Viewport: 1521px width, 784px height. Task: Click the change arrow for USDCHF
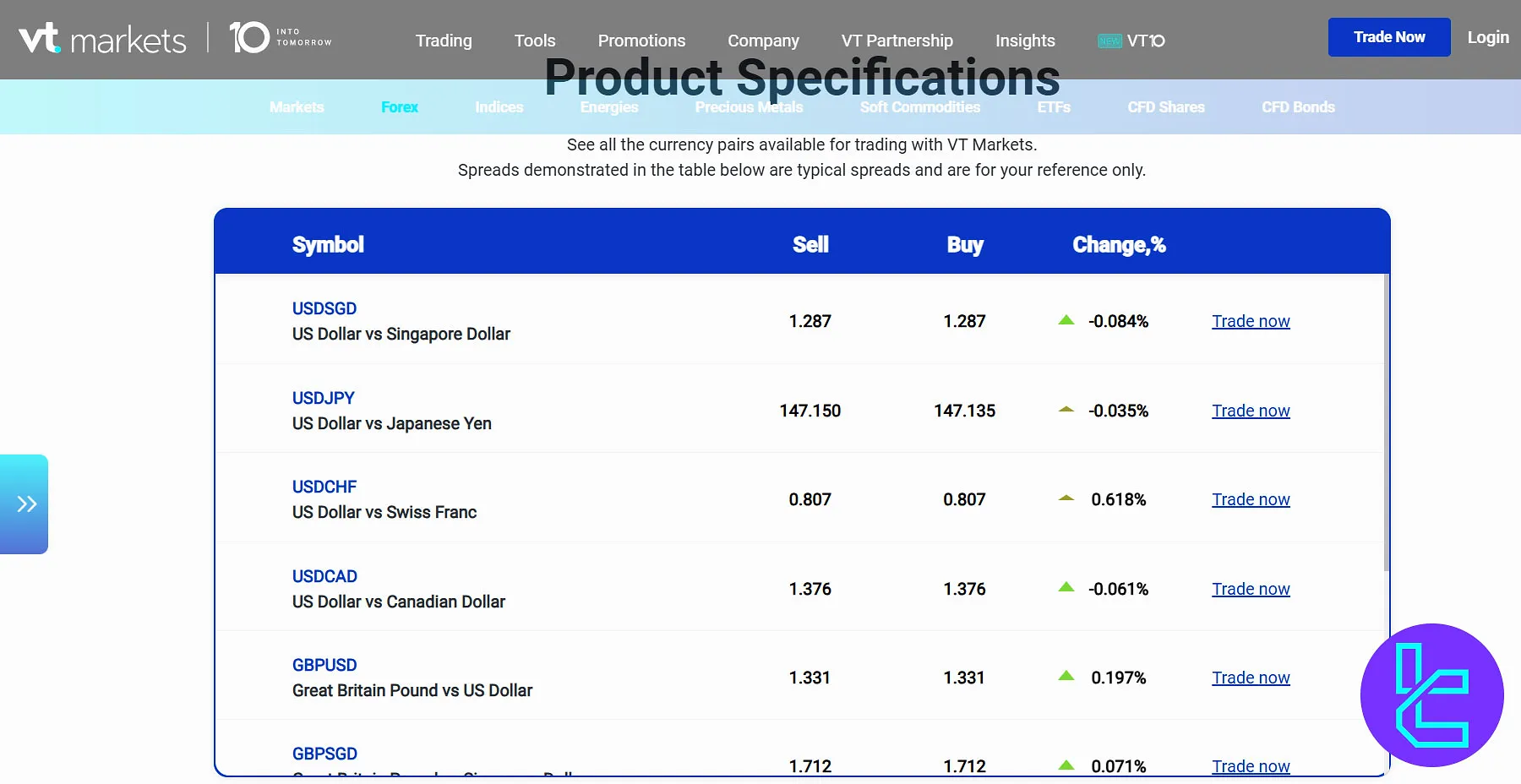[1066, 498]
